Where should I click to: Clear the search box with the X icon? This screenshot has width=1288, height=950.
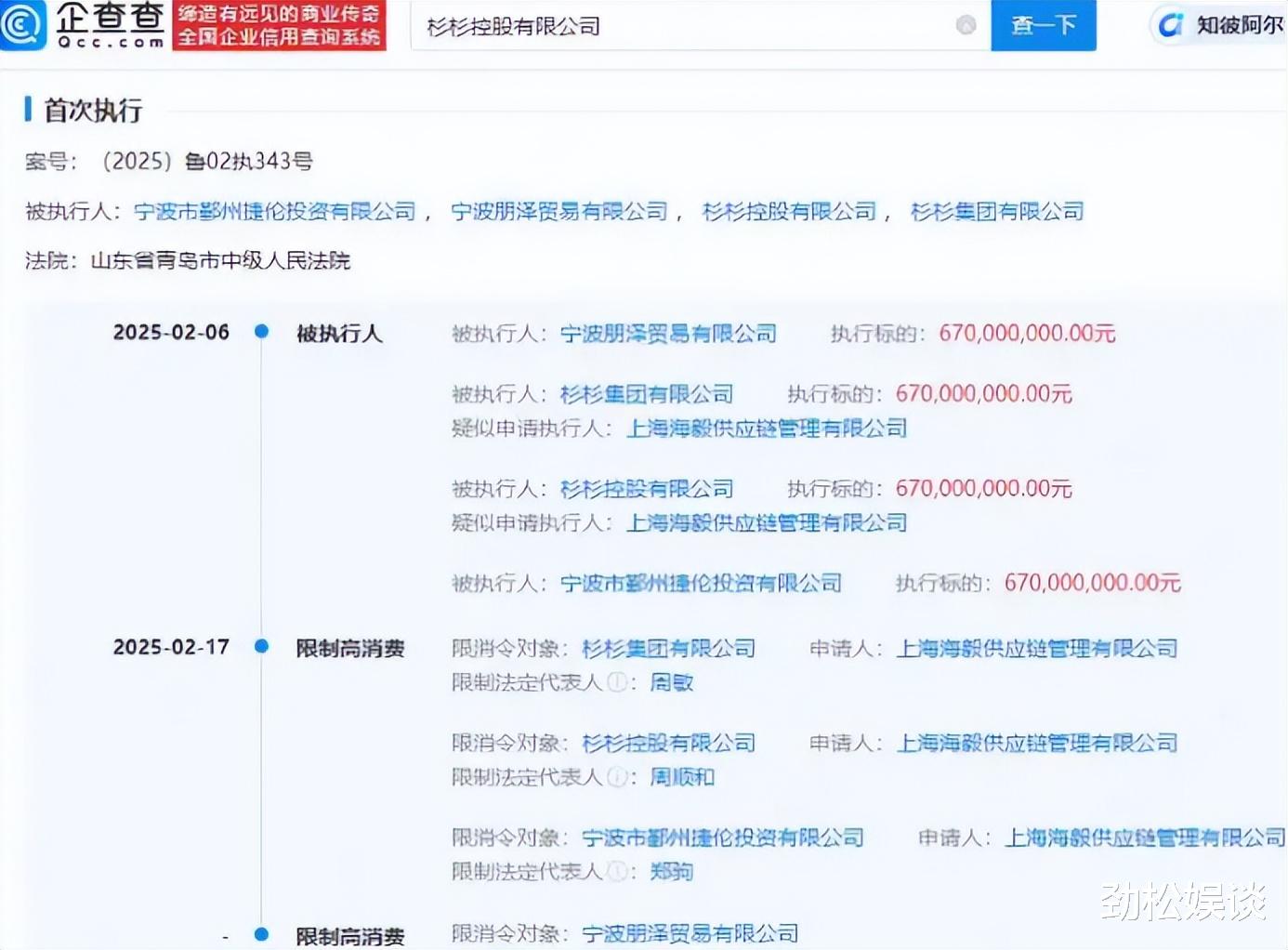pyautogui.click(x=966, y=25)
